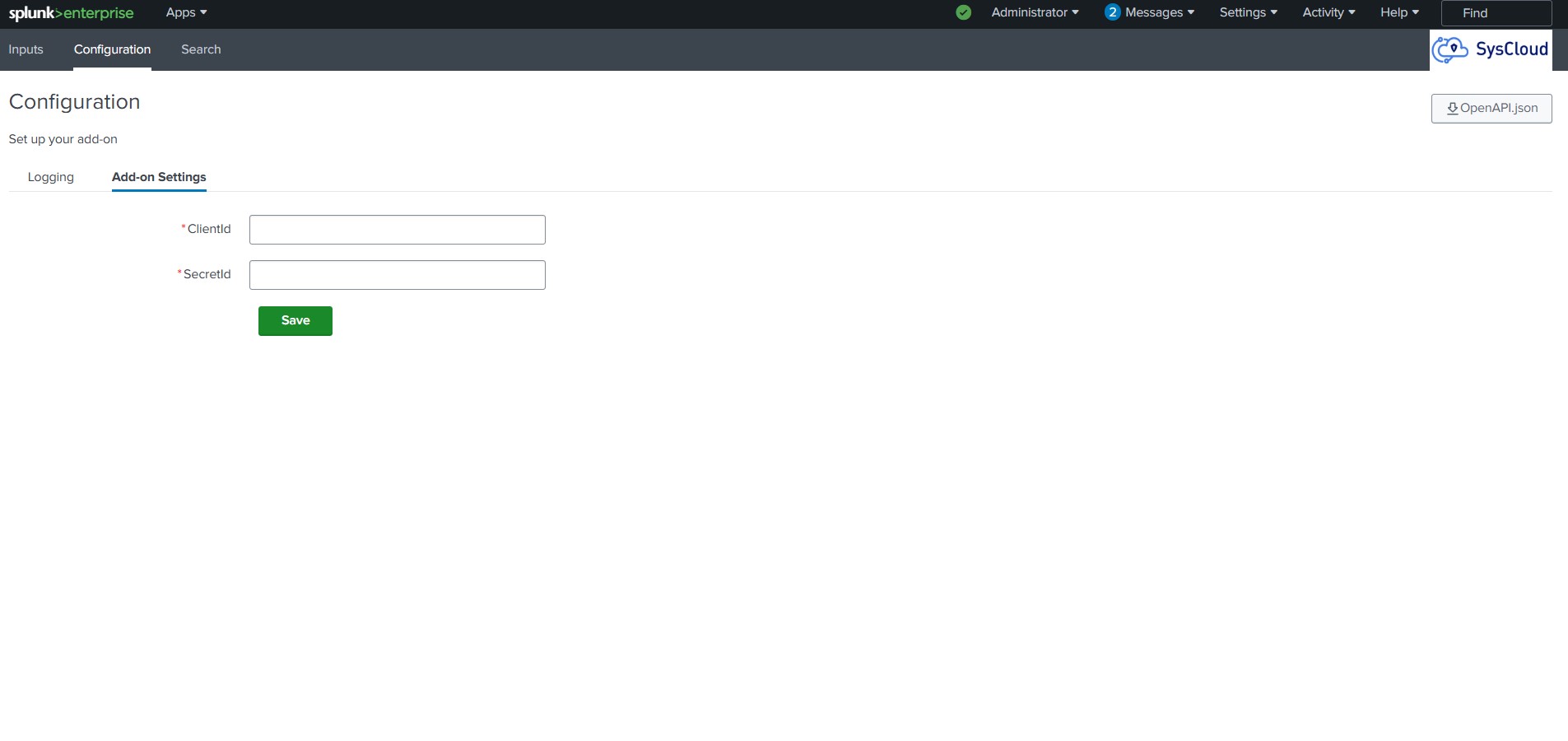
Task: Click the Messages count badge showing 2
Action: pyautogui.click(x=1112, y=12)
